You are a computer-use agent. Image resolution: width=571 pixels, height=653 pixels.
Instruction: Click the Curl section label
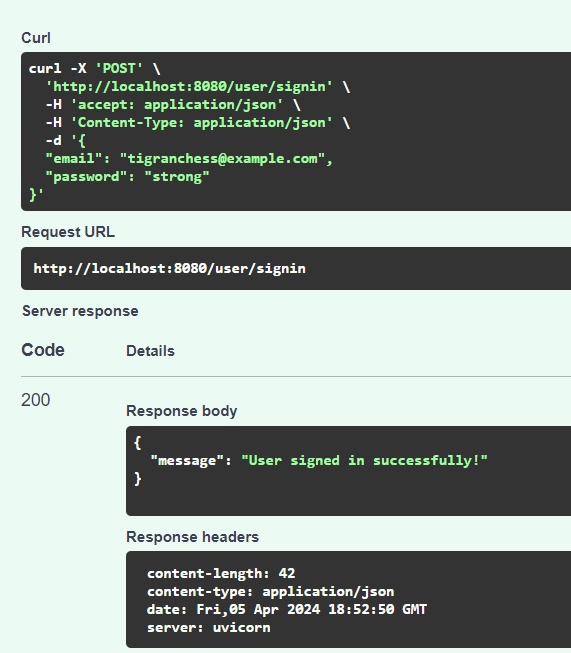pyautogui.click(x=36, y=38)
